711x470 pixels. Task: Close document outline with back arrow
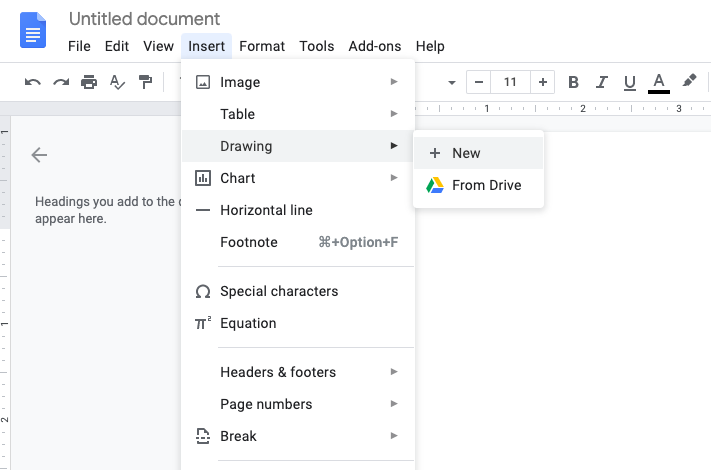tap(39, 154)
